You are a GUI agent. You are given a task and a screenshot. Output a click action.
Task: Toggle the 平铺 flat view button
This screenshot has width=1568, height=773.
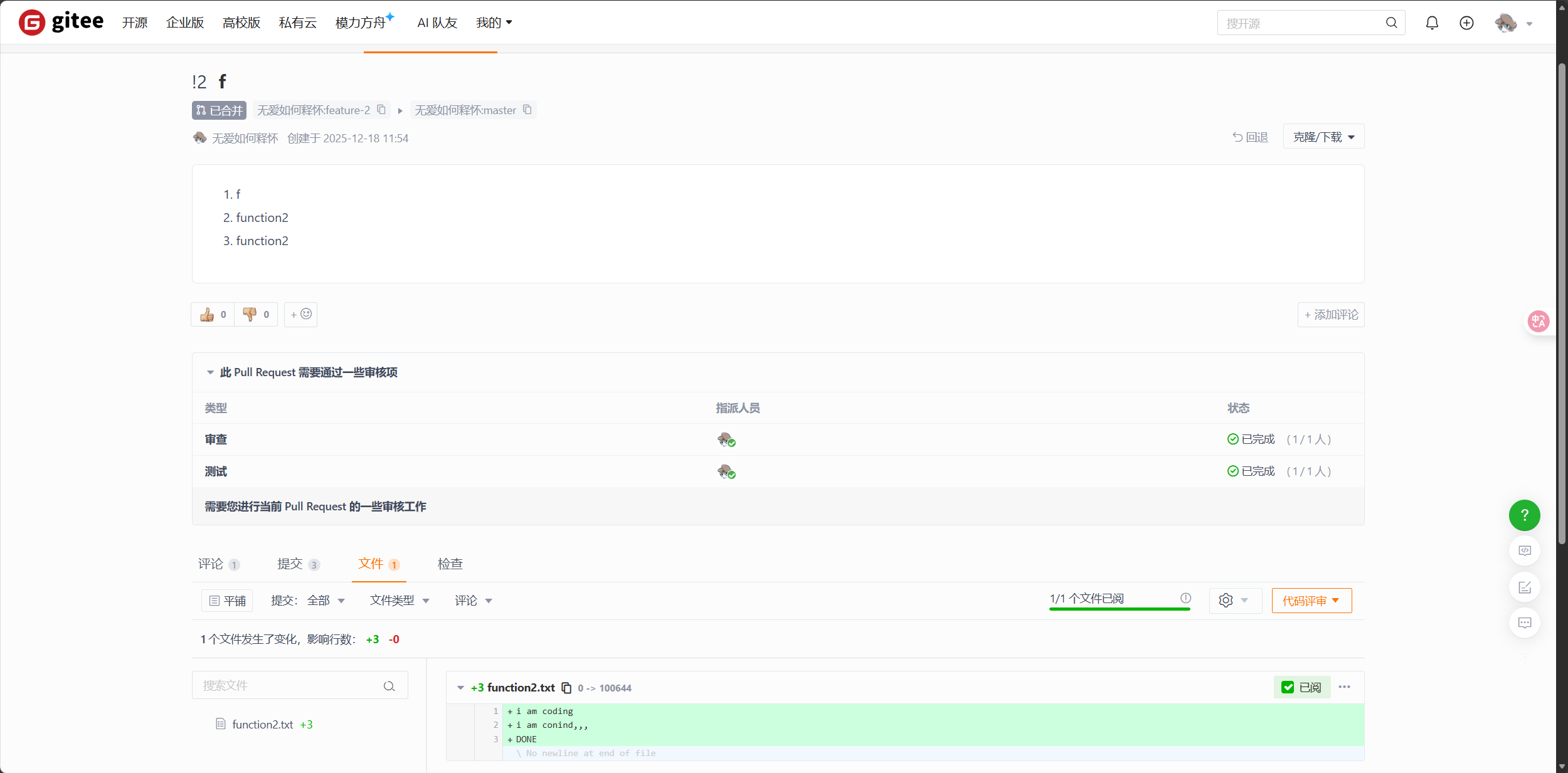click(227, 601)
